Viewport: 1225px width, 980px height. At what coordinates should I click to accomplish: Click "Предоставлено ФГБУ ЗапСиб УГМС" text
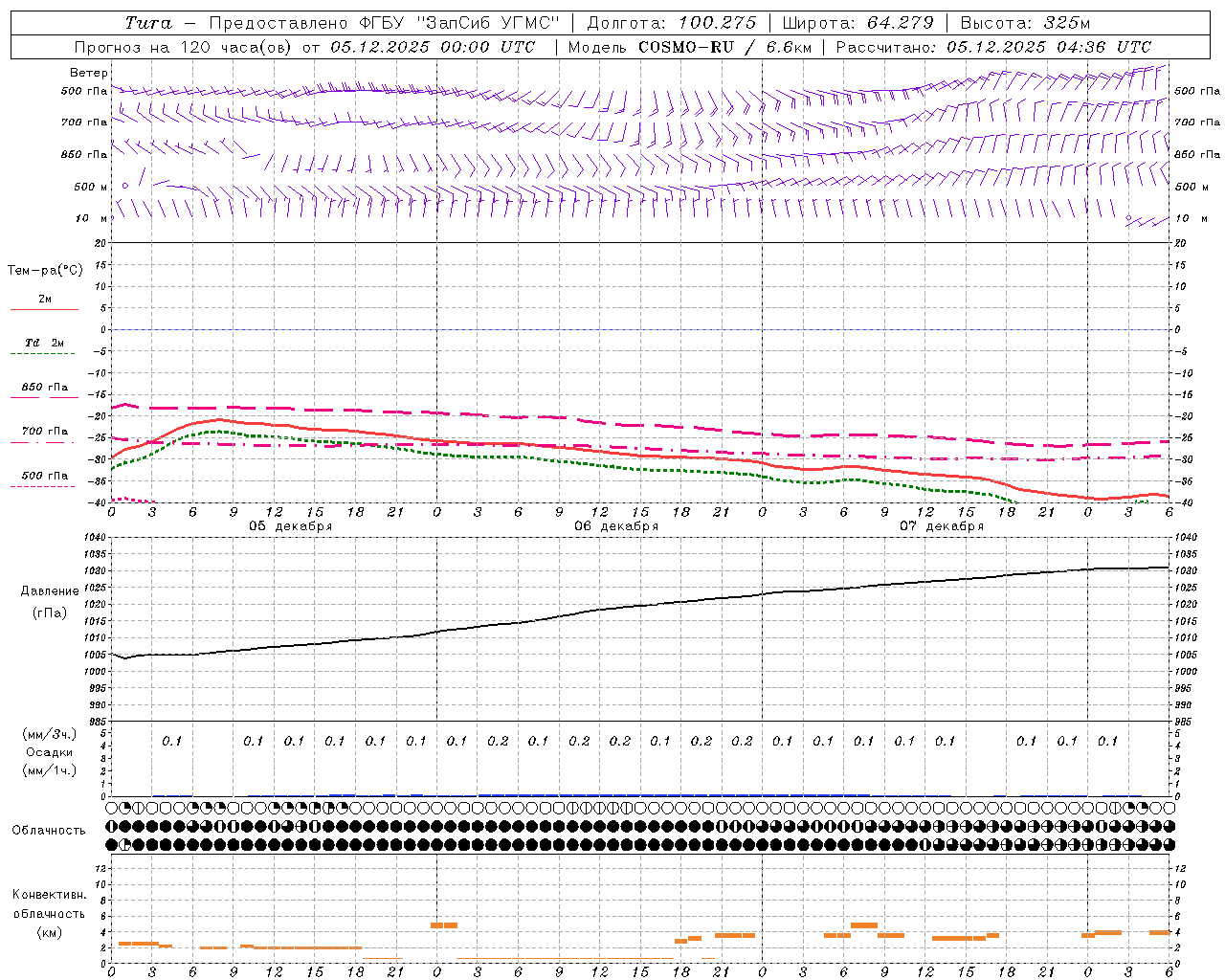pos(384,23)
